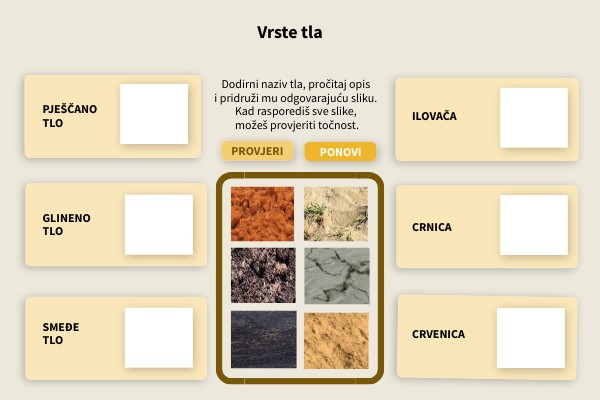Click the red-orange soil picture
This screenshot has width=600, height=400.
pos(264,212)
